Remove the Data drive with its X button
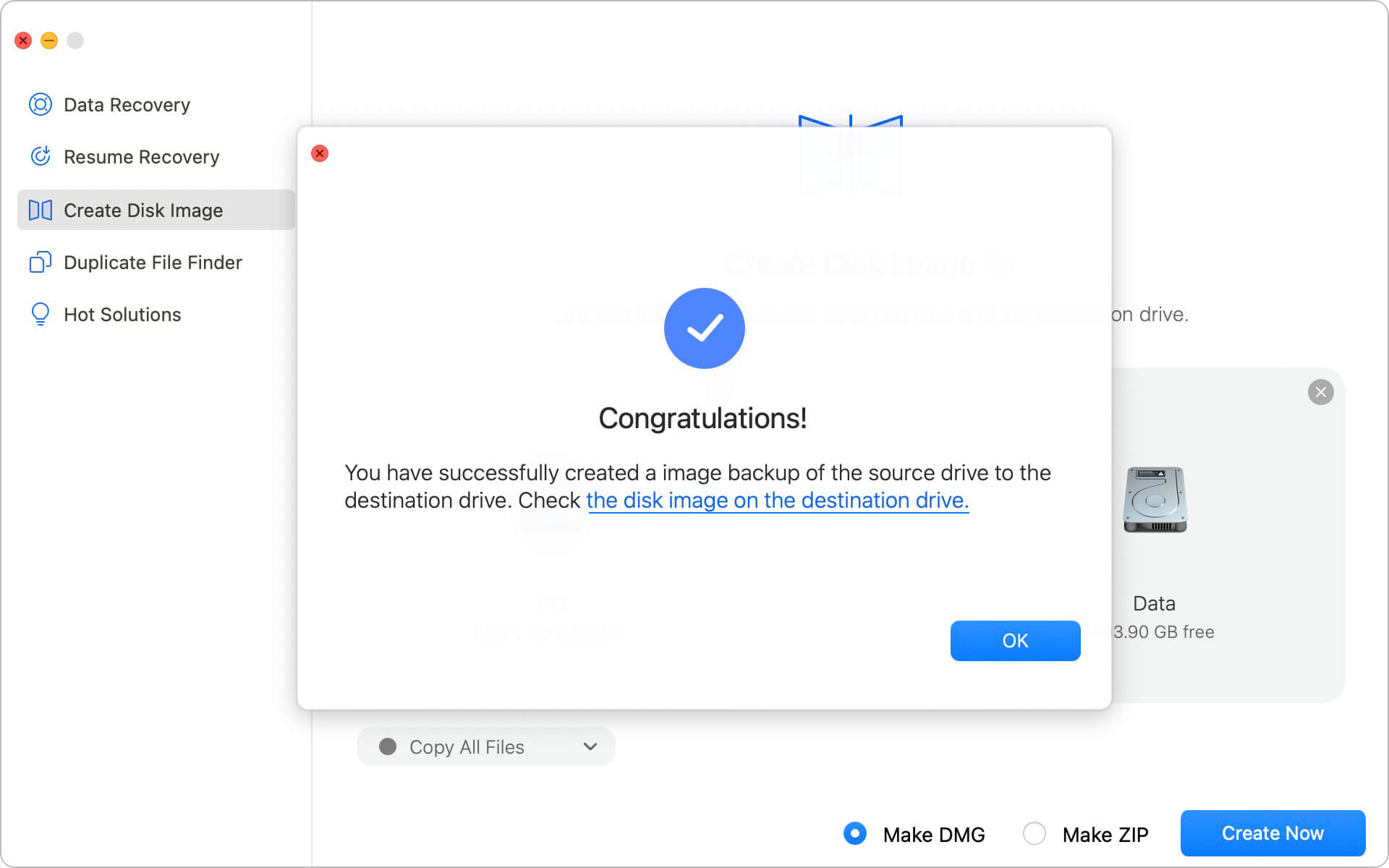Viewport: 1389px width, 868px height. [1320, 391]
